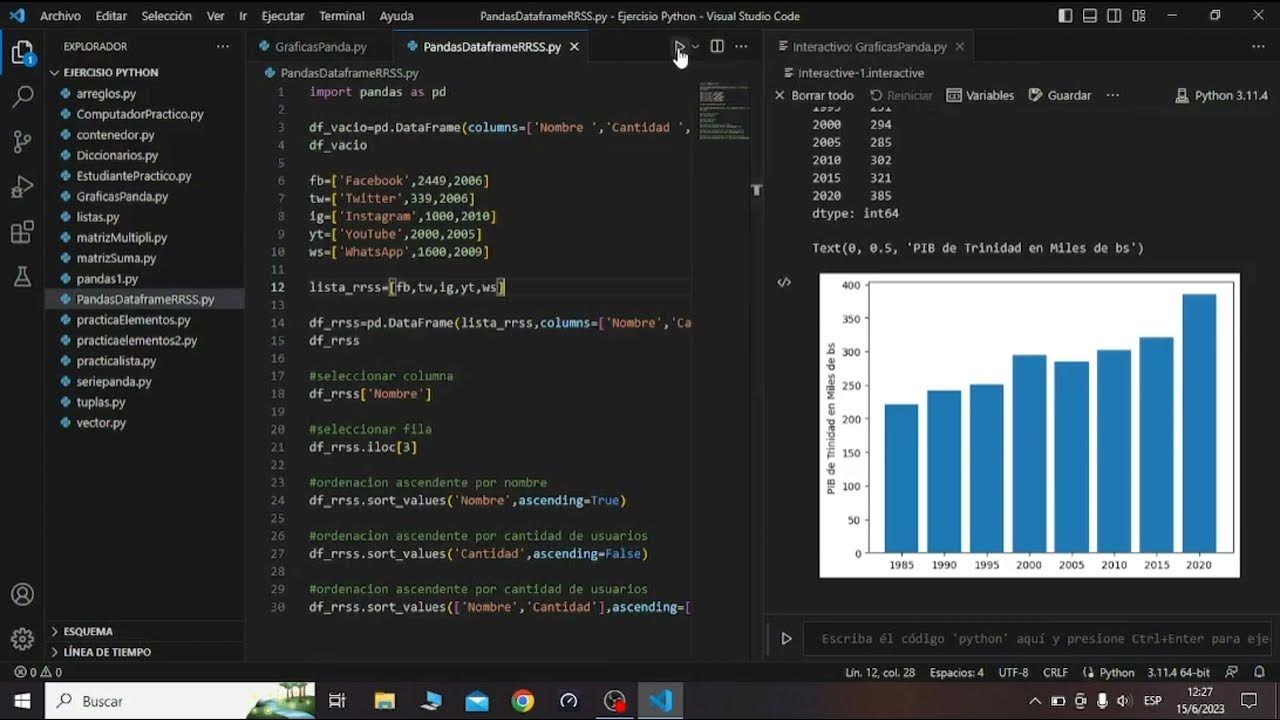1280x720 pixels.
Task: Change end of line sequence CRLF
Action: [x=1055, y=673]
